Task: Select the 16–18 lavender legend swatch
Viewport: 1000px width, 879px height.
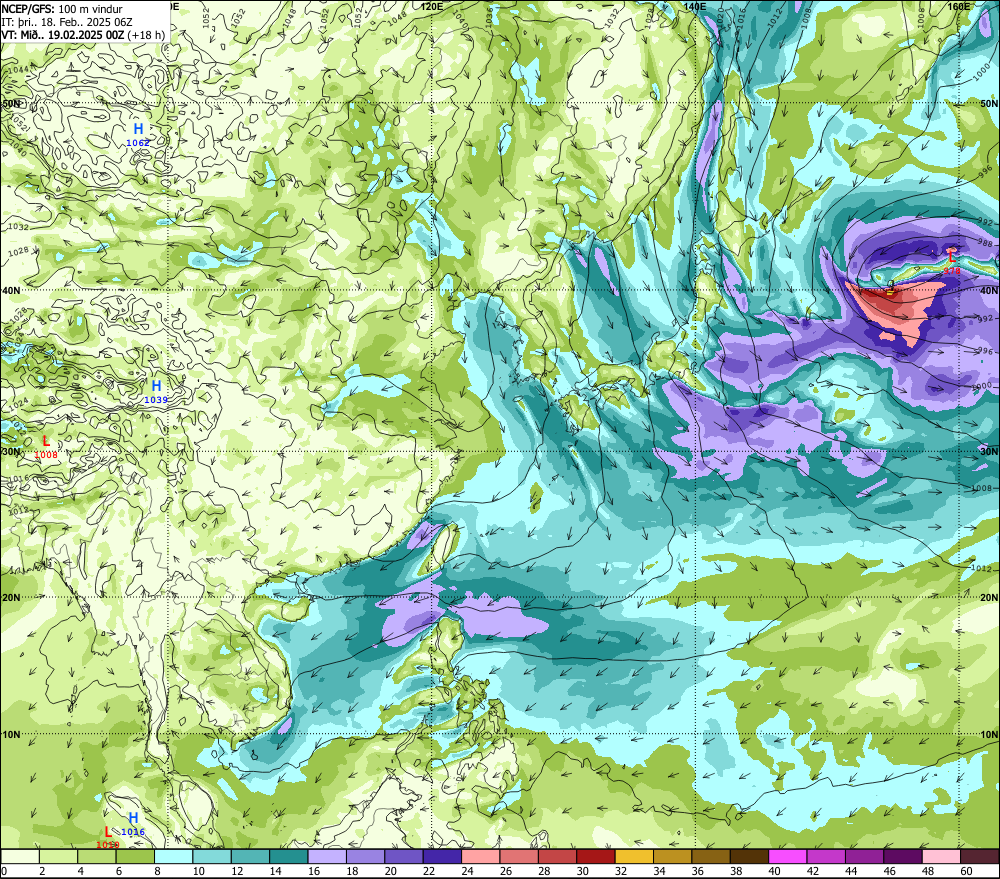Action: click(x=327, y=856)
